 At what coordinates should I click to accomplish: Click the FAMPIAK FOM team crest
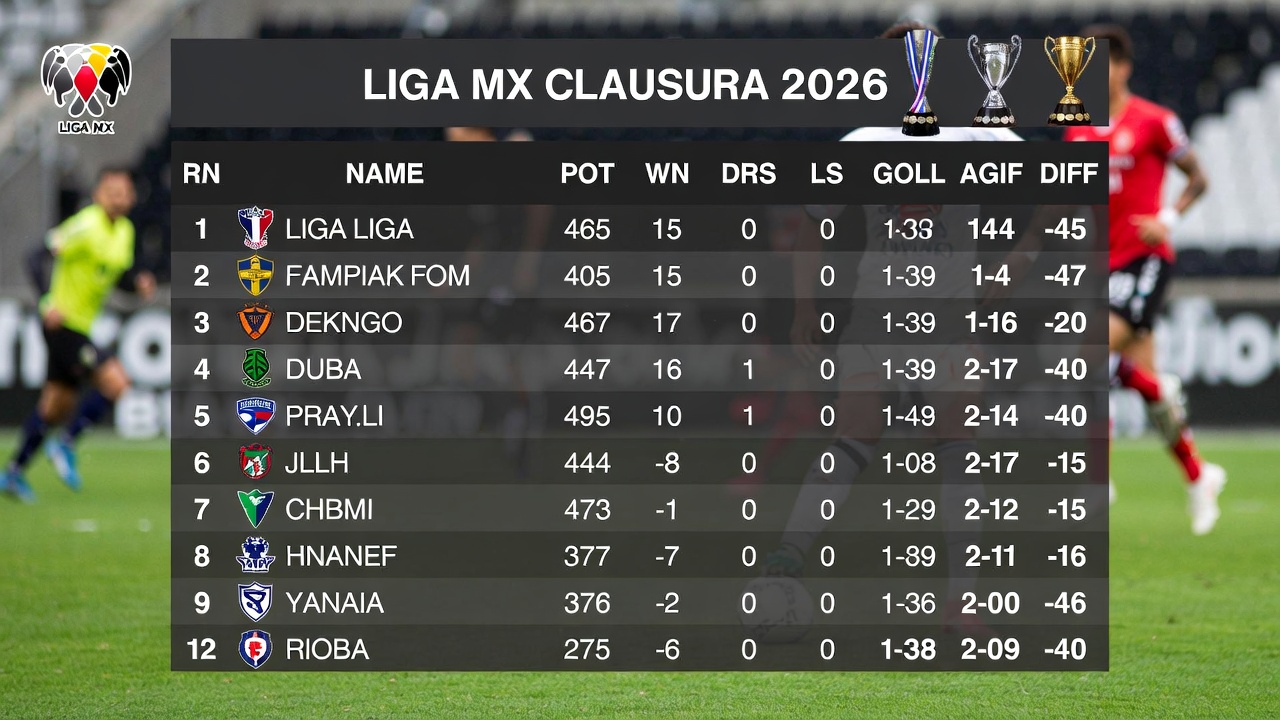(255, 275)
